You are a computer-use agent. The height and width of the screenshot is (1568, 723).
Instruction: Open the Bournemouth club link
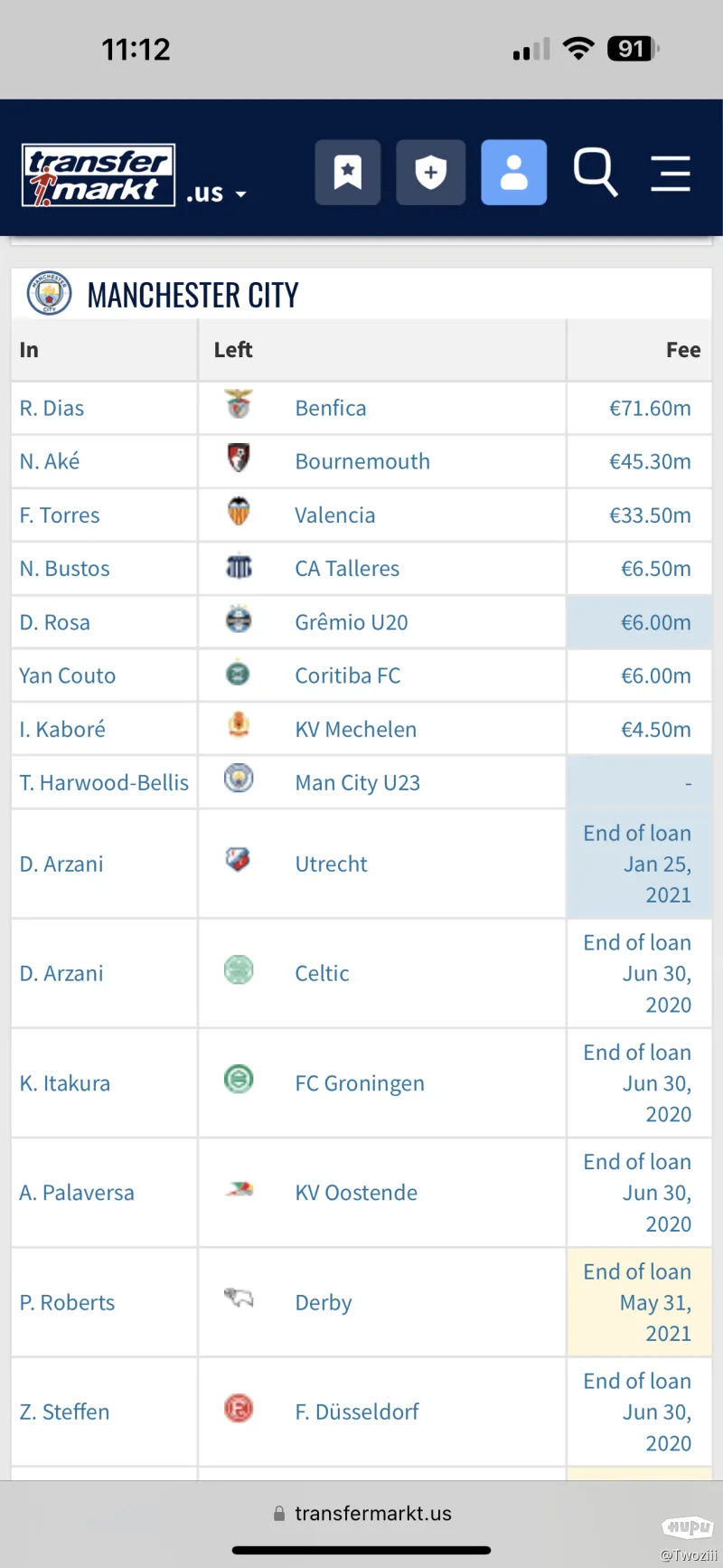pyautogui.click(x=362, y=461)
